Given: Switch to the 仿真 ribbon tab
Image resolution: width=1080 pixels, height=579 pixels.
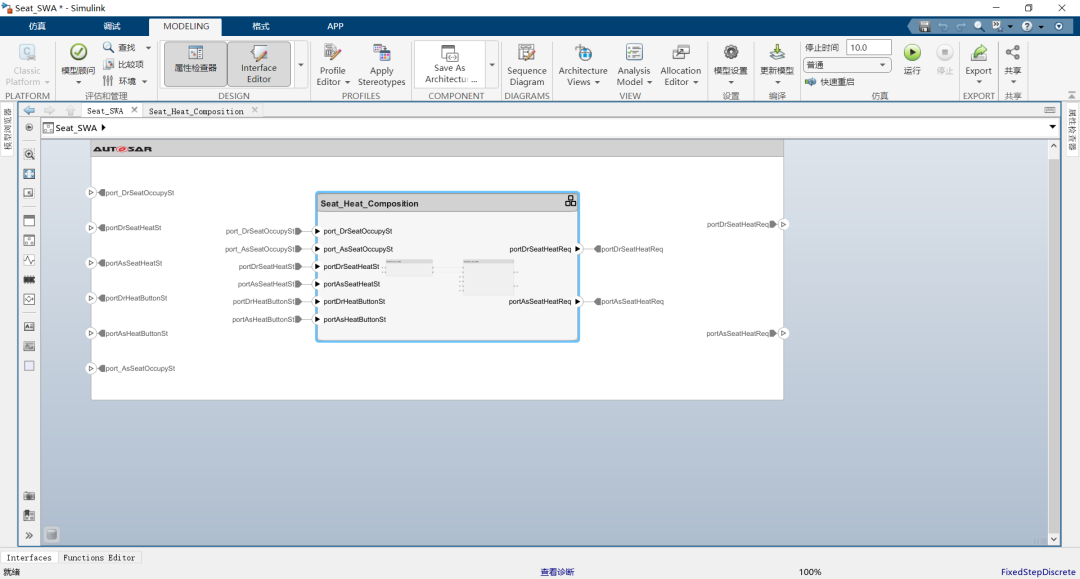Looking at the screenshot, I should (37, 26).
